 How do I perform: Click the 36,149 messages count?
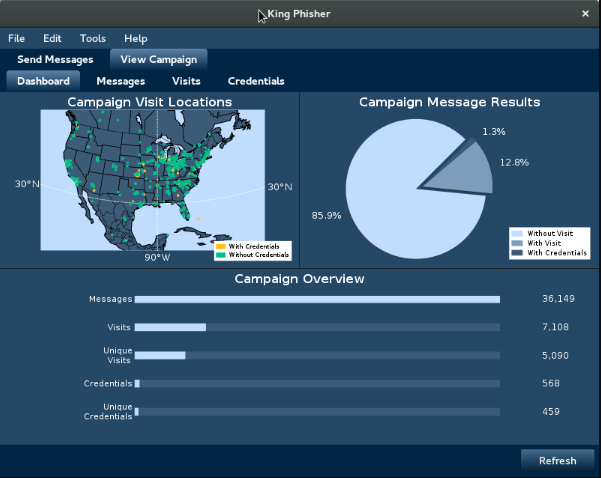pyautogui.click(x=558, y=299)
